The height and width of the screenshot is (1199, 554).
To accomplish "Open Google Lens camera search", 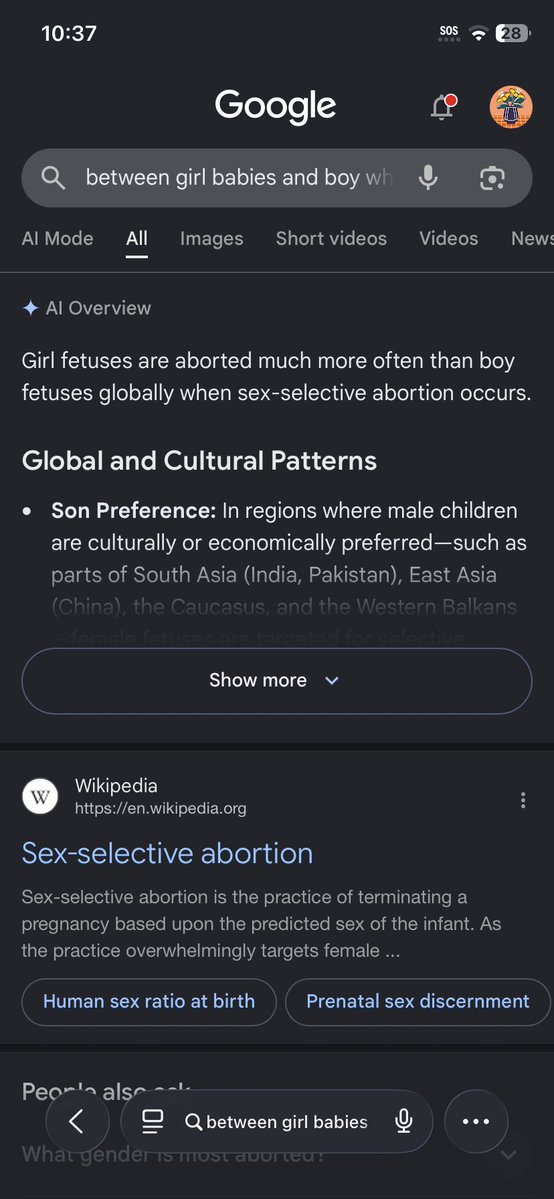I will coord(492,178).
